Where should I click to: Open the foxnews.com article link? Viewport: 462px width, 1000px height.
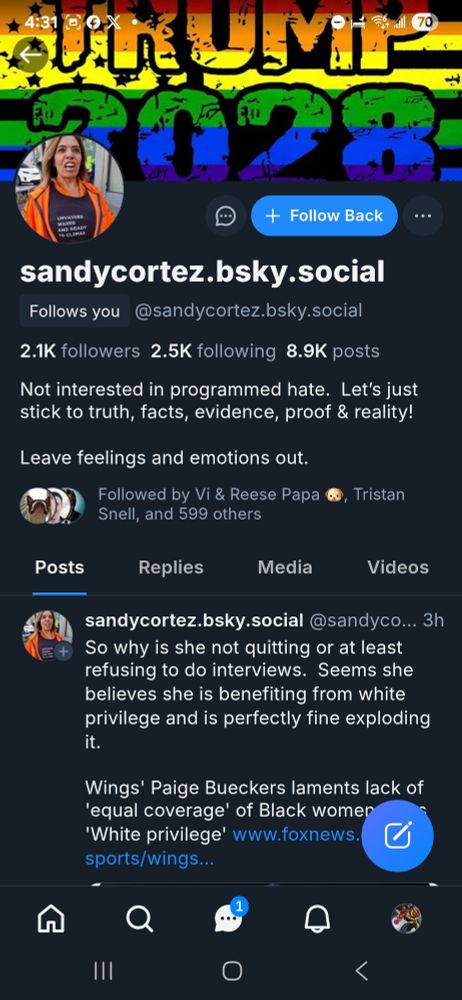[x=223, y=846]
